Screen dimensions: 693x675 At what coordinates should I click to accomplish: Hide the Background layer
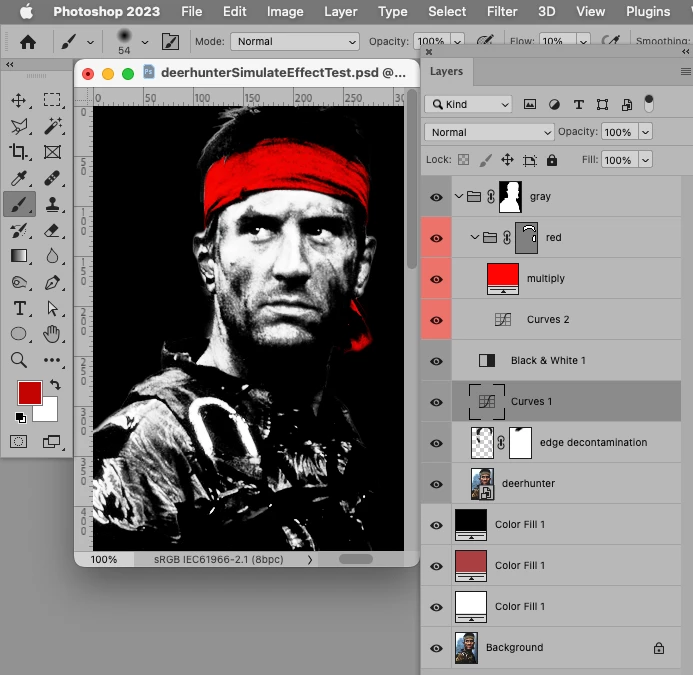(436, 648)
